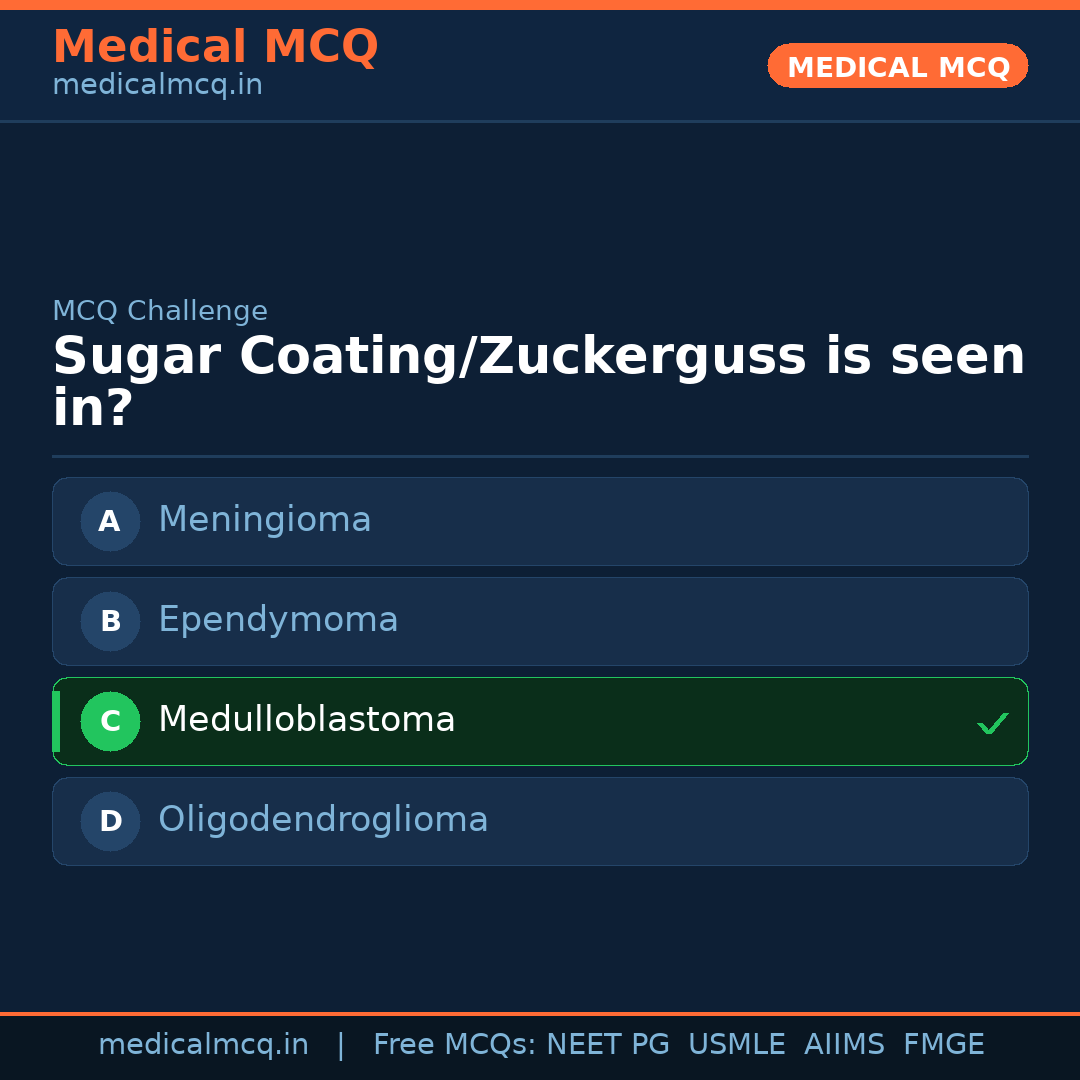Select the Oligodendroglioma answer option
1080x1080 pixels.
[x=540, y=821]
